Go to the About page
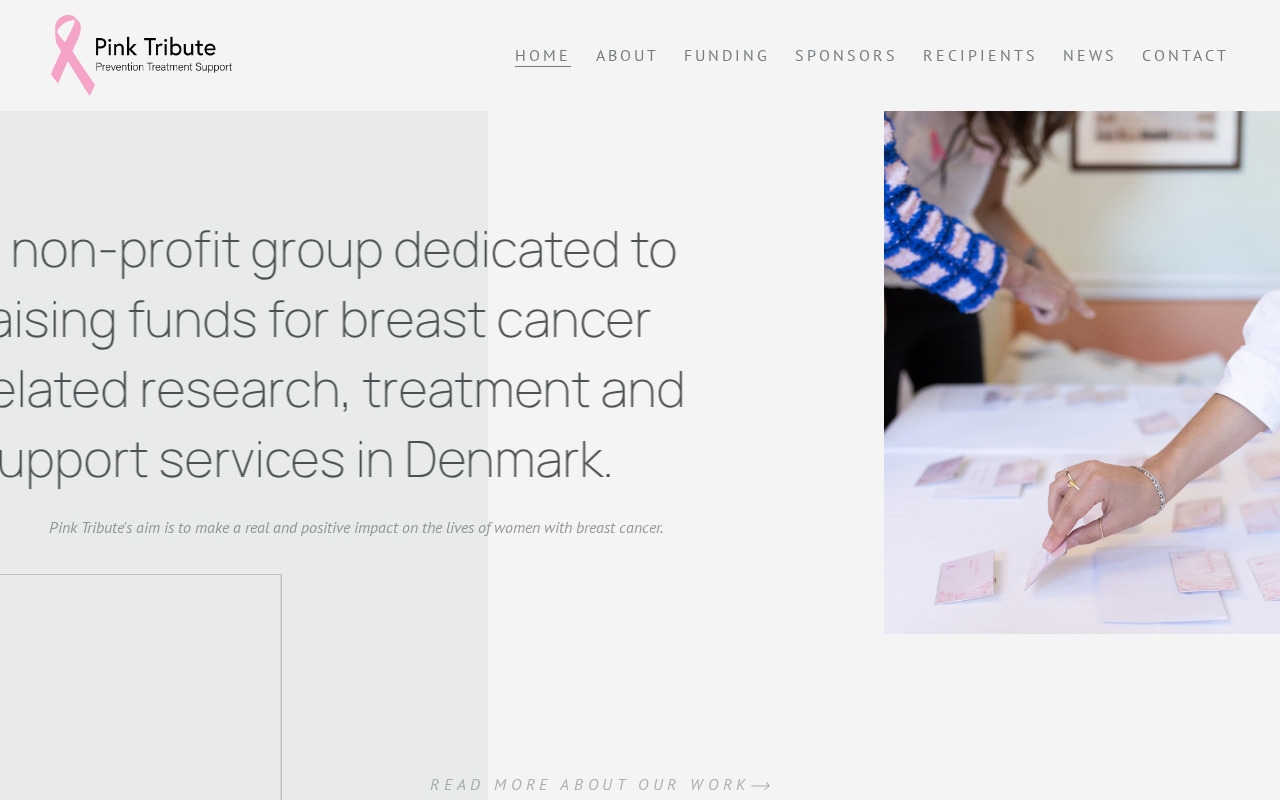The image size is (1280, 800). tap(627, 56)
